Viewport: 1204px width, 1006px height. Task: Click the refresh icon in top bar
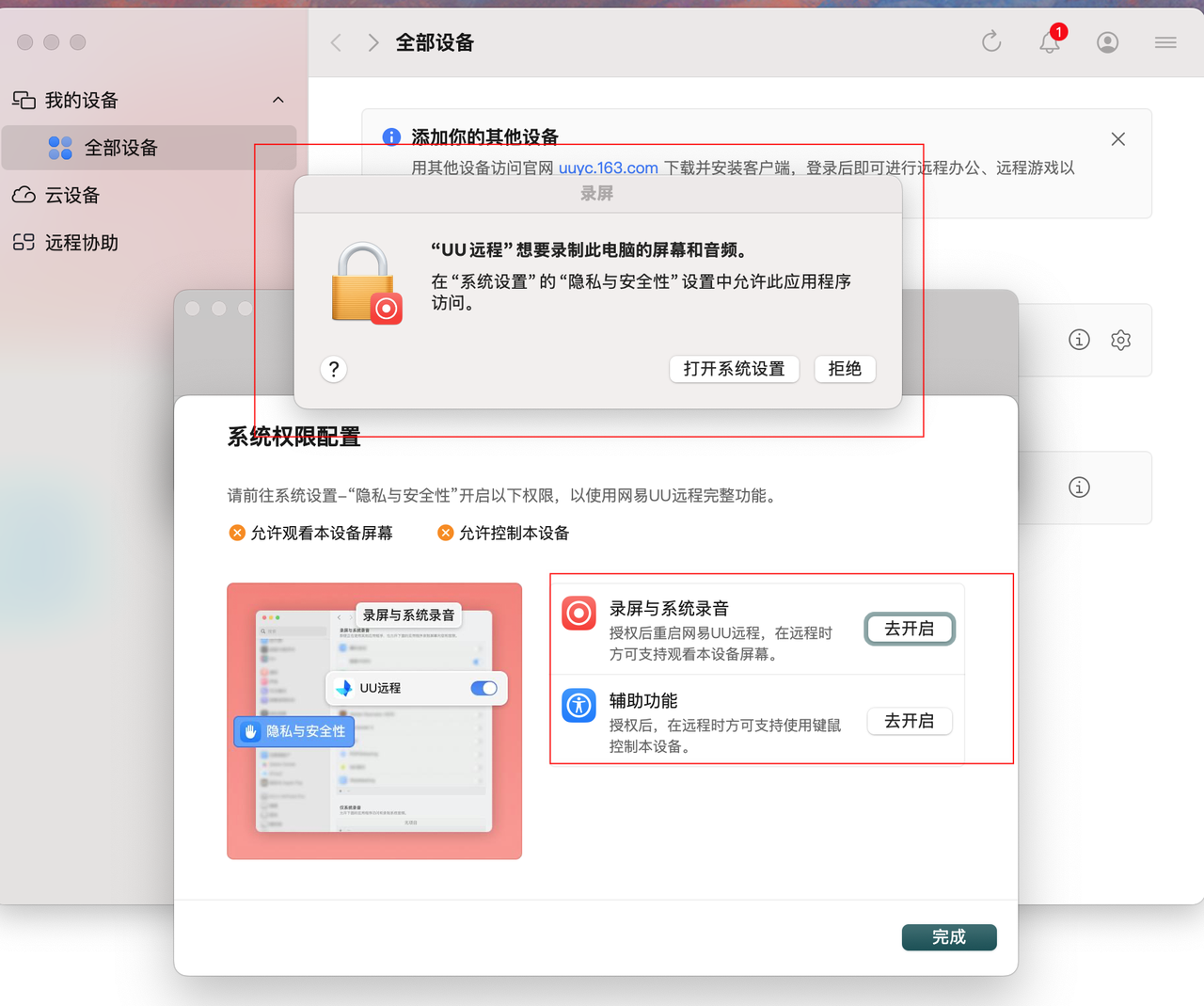coord(991,42)
